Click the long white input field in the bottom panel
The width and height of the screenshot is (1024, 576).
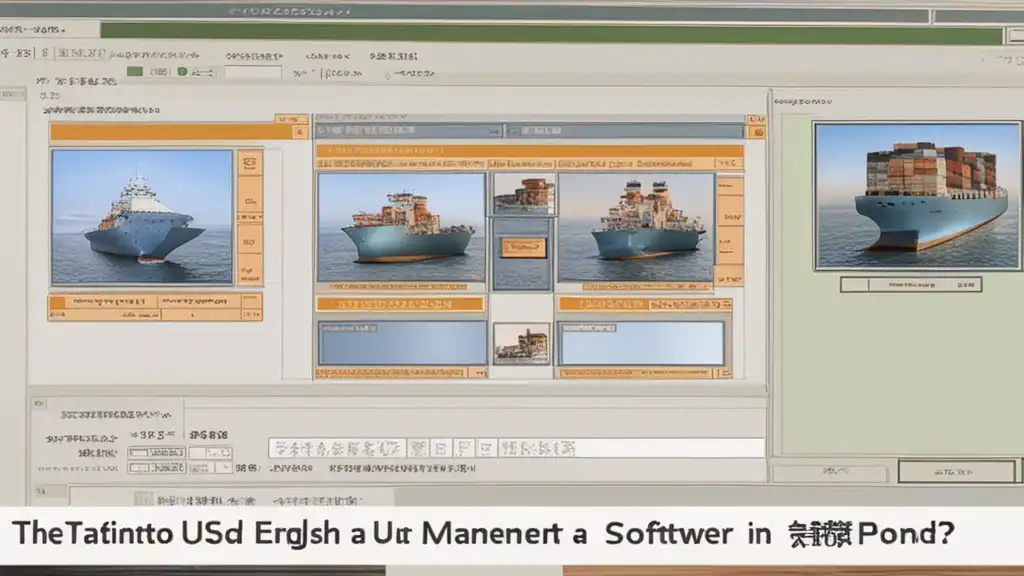(x=517, y=448)
